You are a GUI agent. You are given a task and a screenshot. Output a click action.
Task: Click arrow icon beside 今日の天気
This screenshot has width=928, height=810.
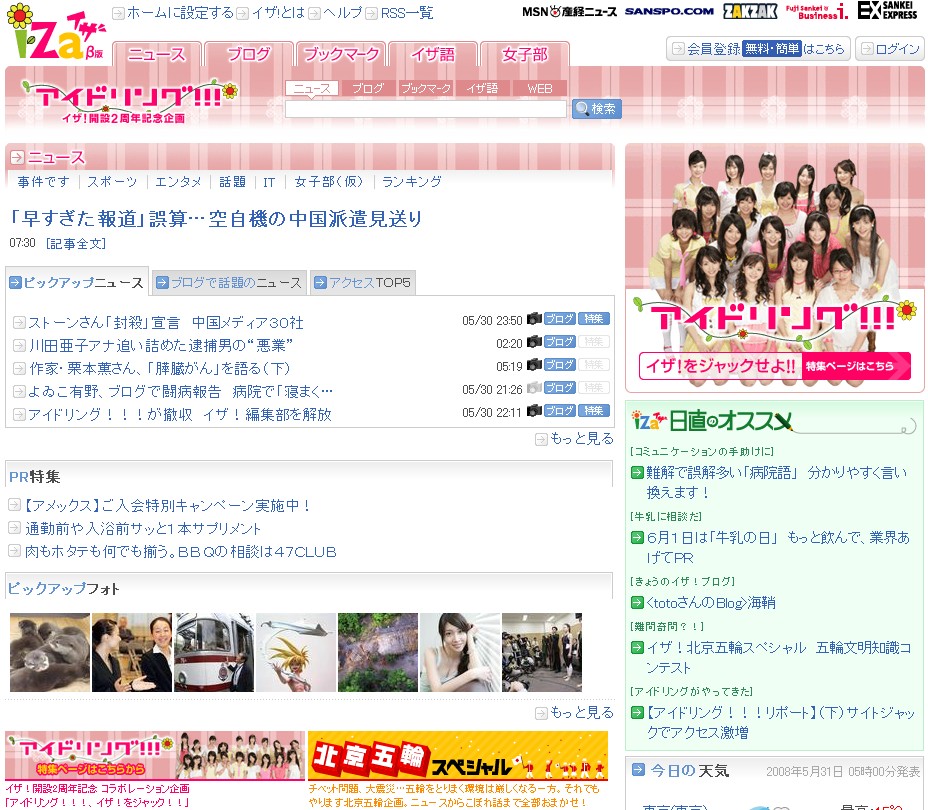pyautogui.click(x=638, y=770)
